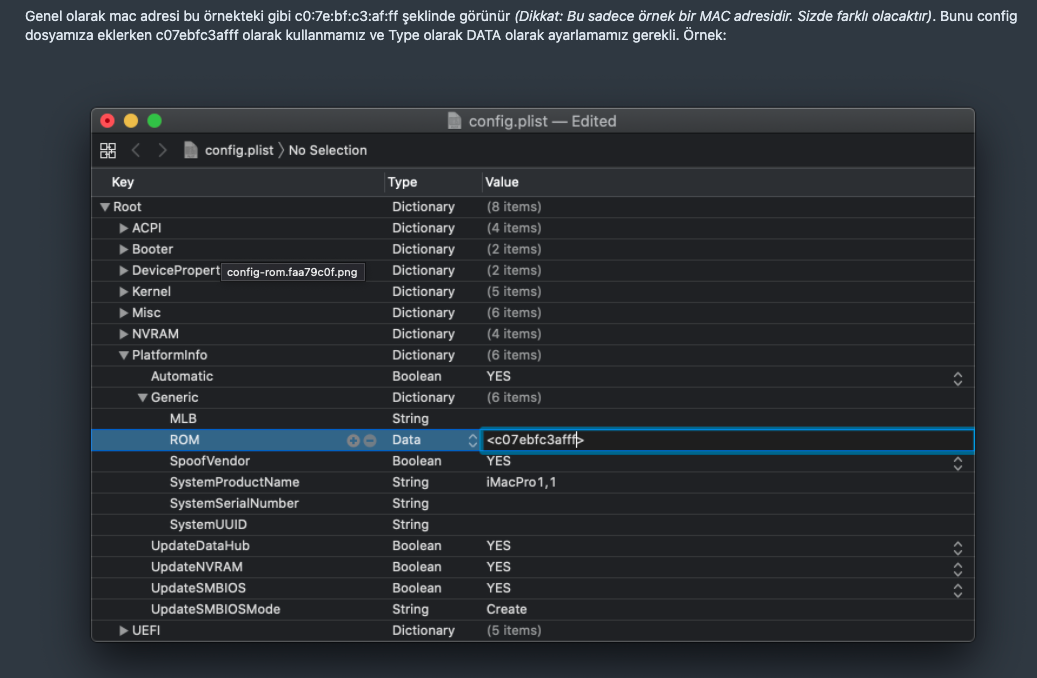The width and height of the screenshot is (1037, 678).
Task: Collapse the PlatformInfo dictionary
Action: (124, 355)
